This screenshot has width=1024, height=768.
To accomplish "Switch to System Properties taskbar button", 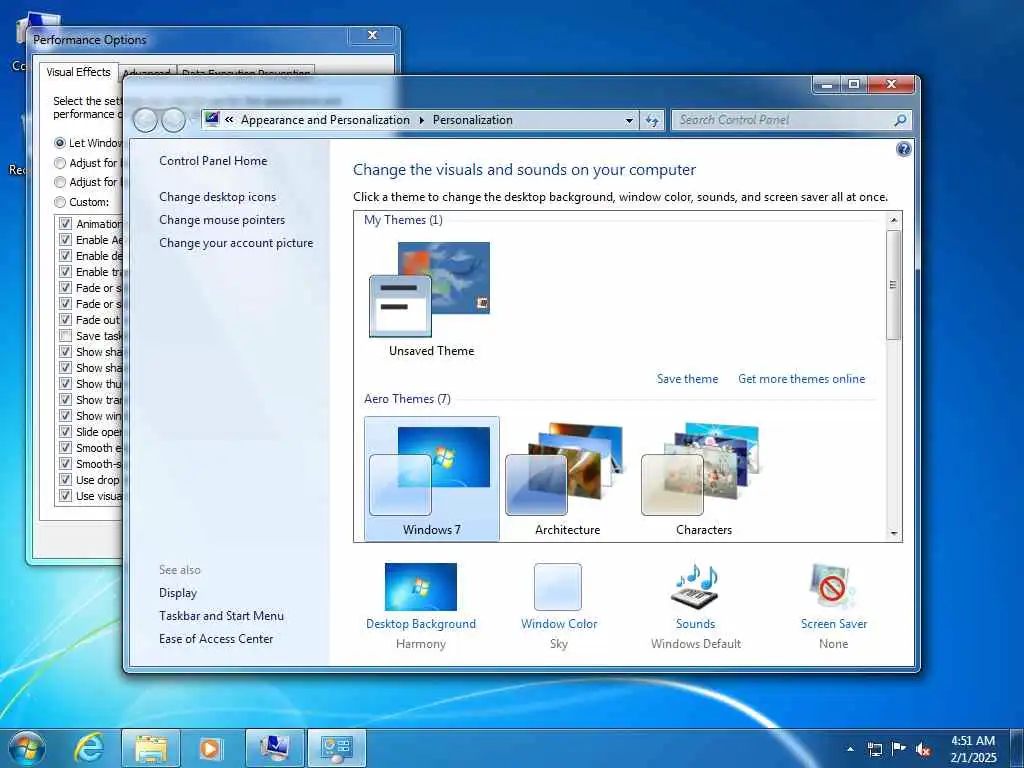I will click(274, 748).
